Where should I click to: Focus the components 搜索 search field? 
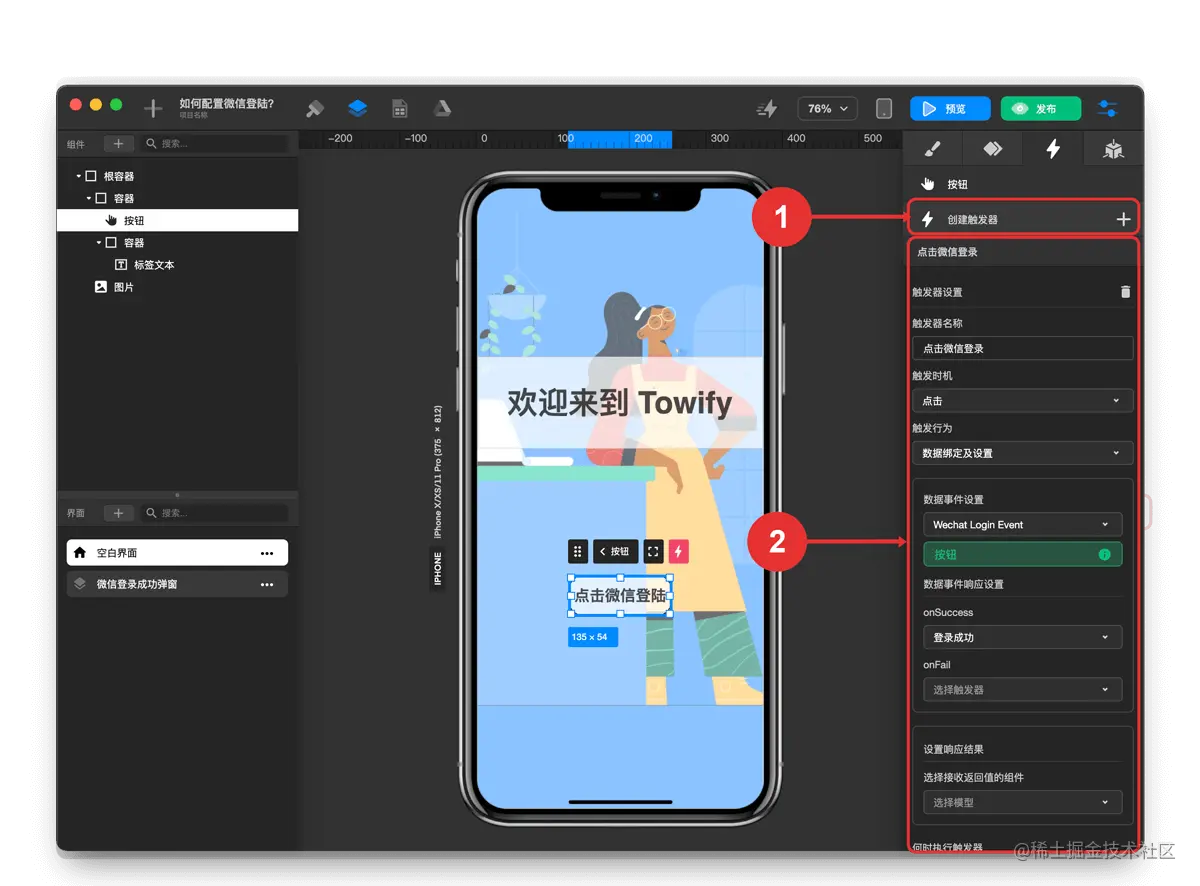[x=214, y=144]
